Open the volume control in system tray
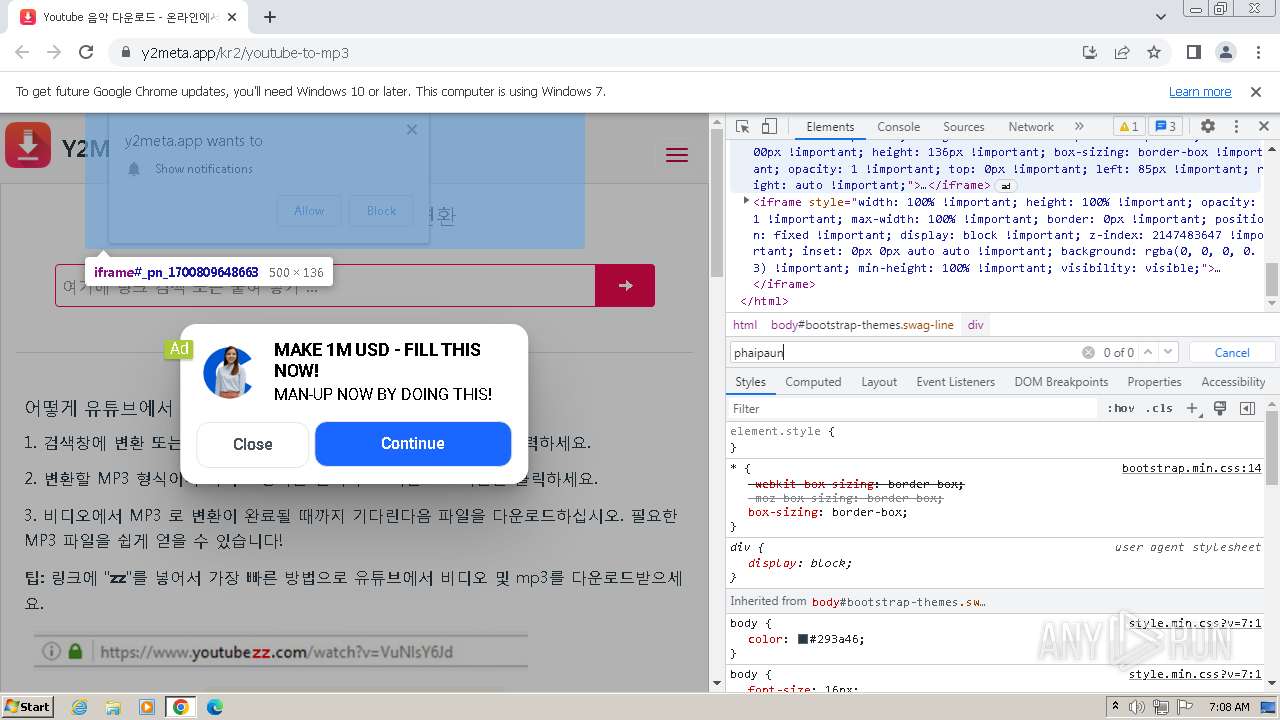 click(x=1136, y=707)
